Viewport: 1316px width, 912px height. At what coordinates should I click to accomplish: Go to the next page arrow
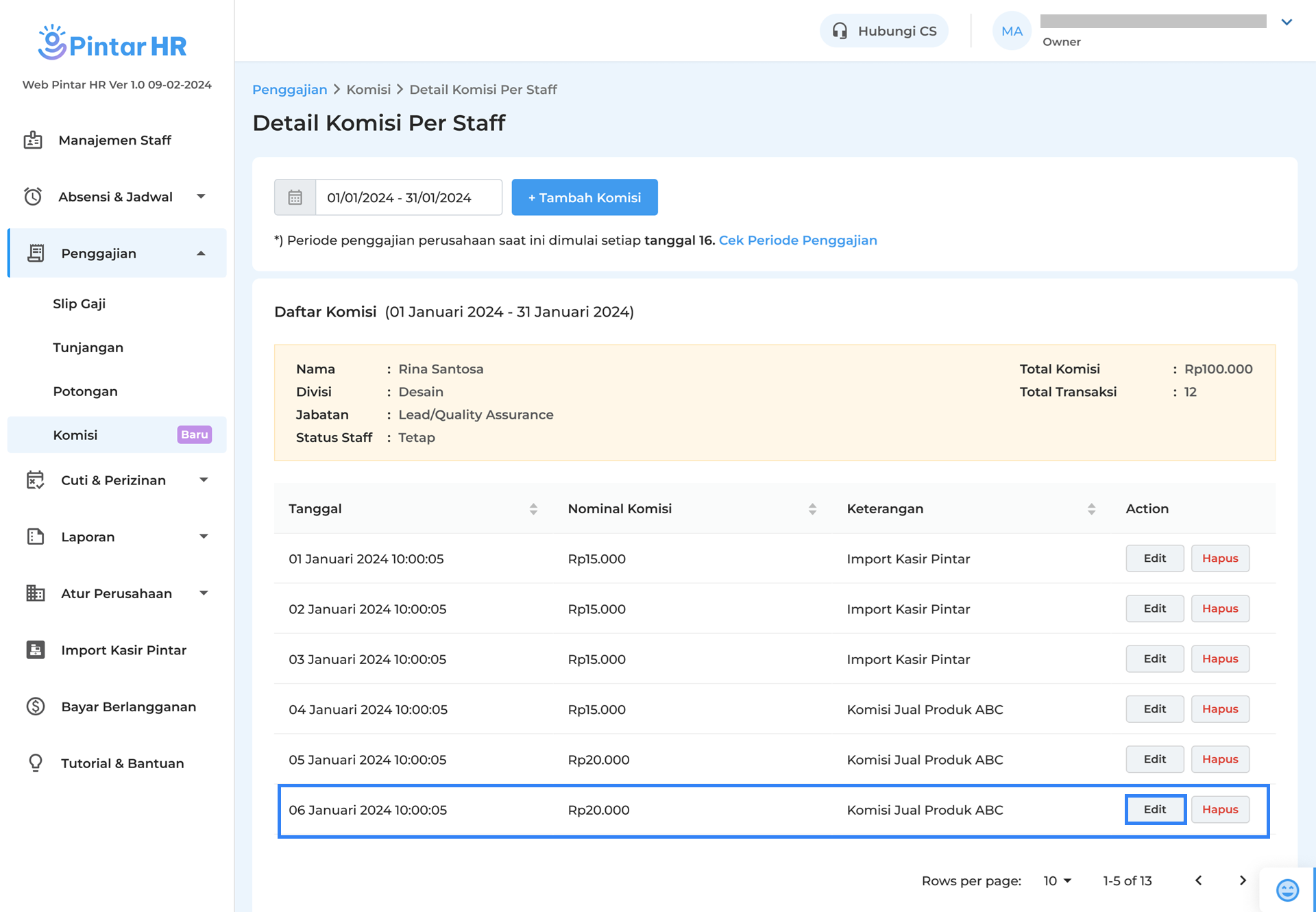(x=1243, y=880)
